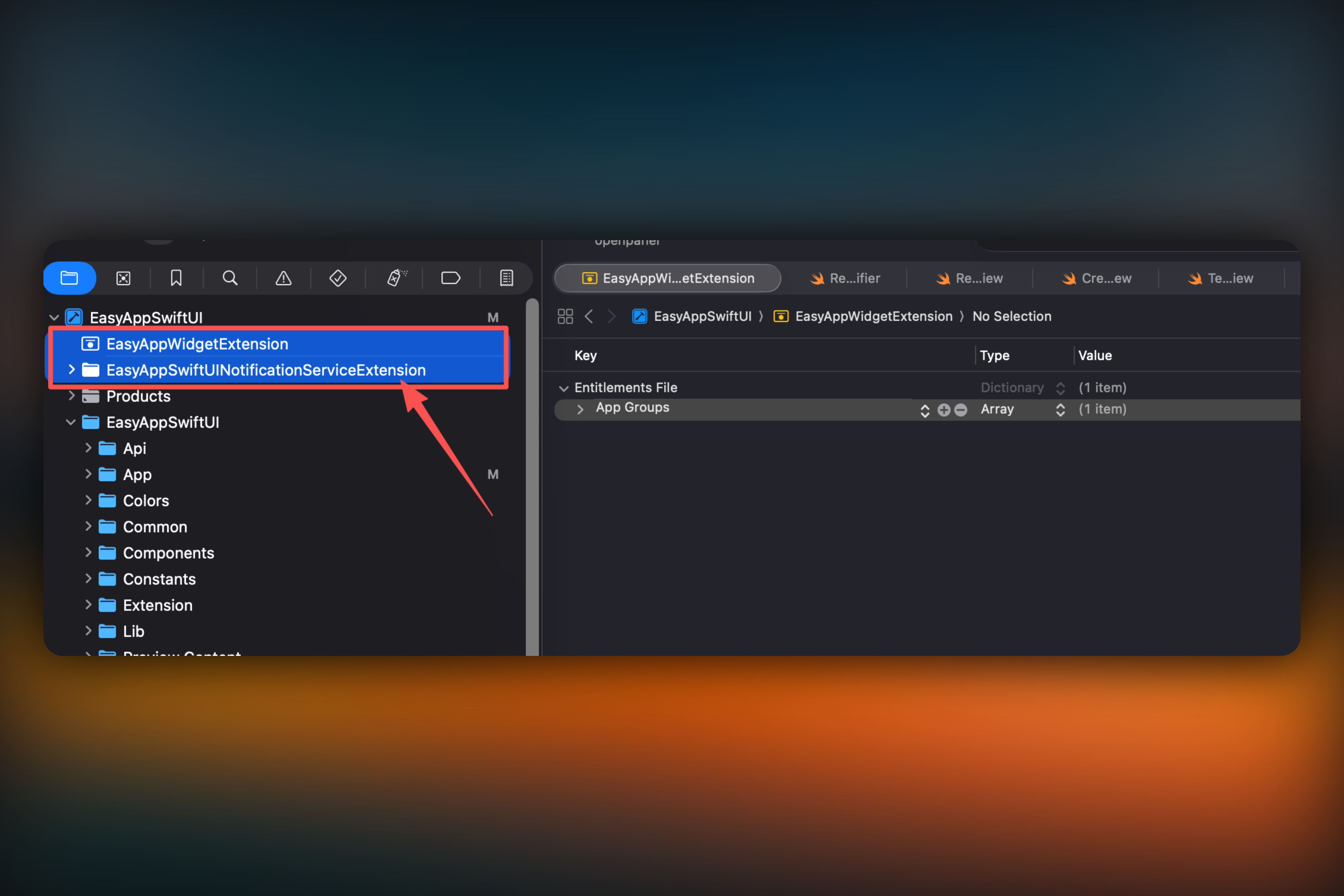Open the Source Control navigator
1344x896 pixels.
point(123,278)
